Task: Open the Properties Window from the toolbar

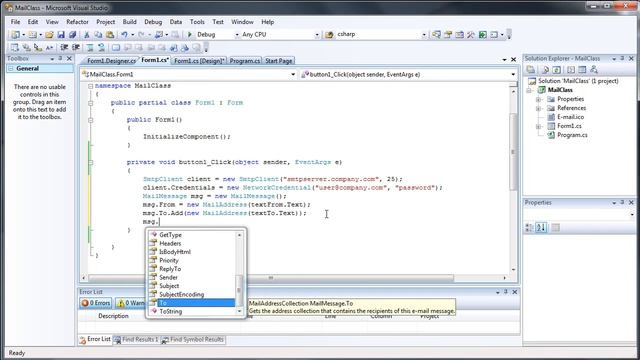Action: pyautogui.click(x=448, y=35)
